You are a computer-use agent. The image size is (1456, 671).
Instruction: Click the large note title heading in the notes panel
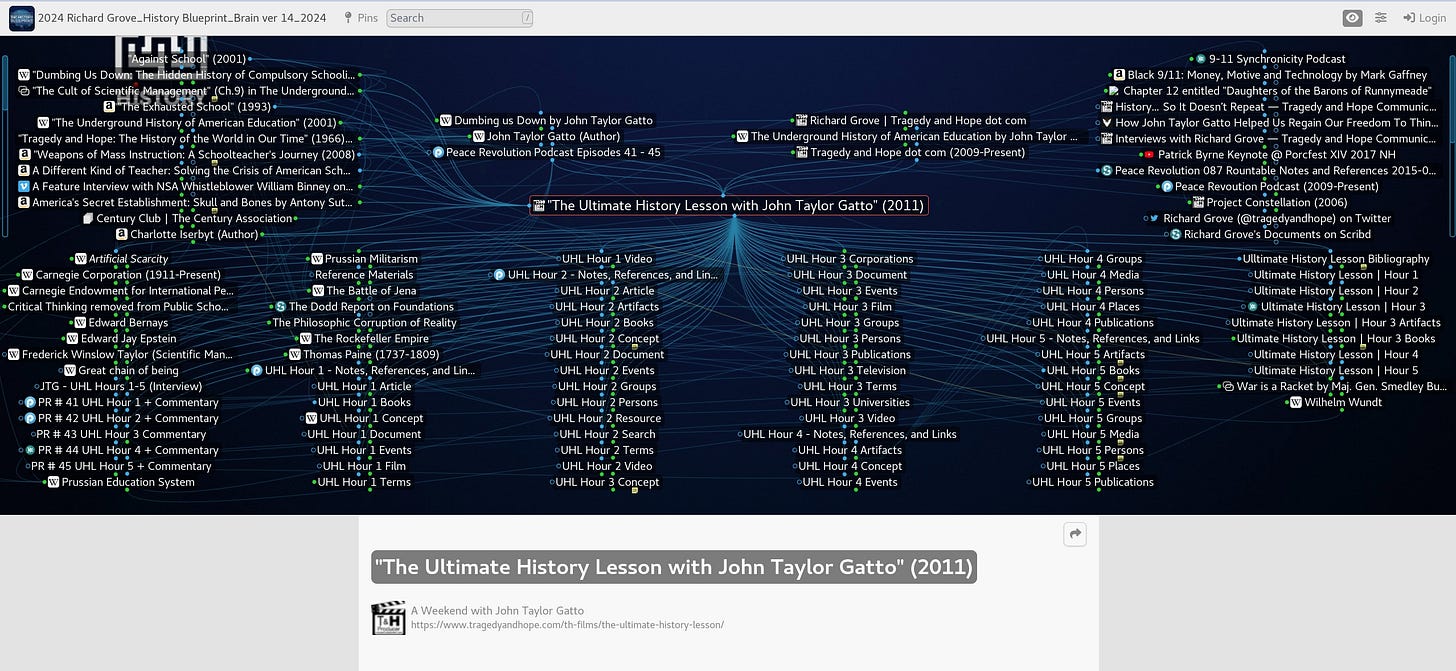(673, 567)
